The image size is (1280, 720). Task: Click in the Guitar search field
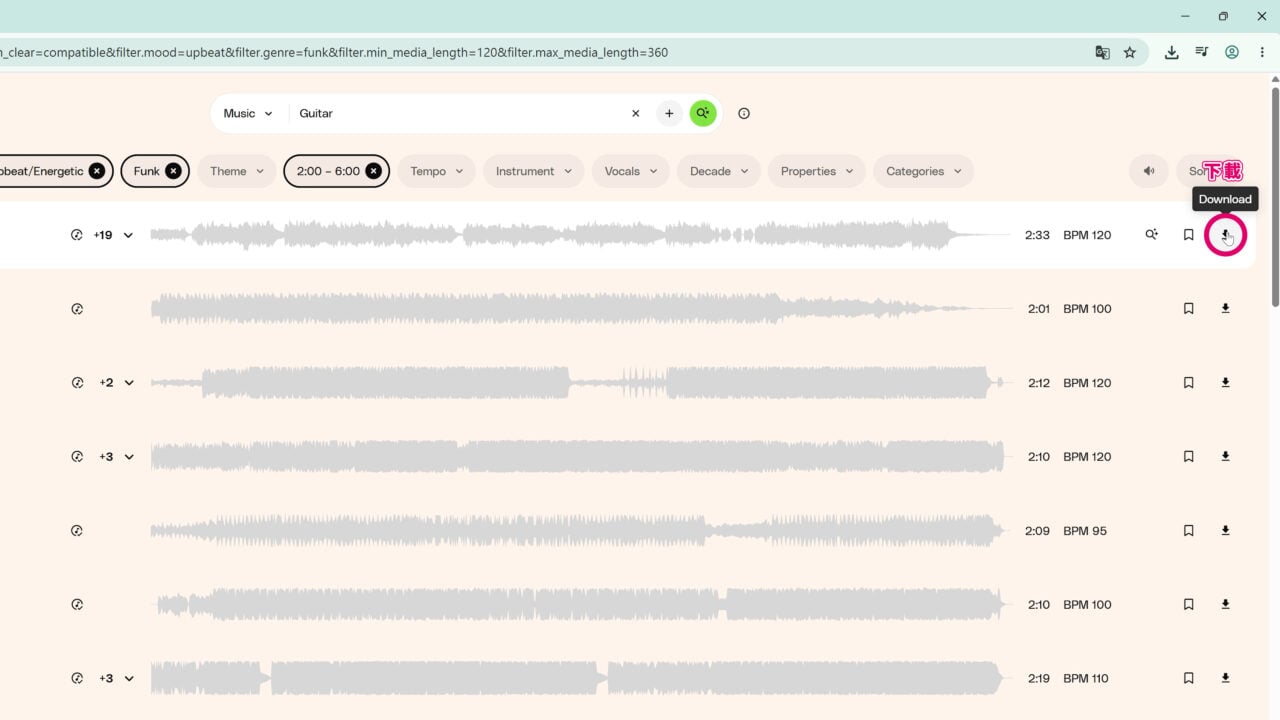[x=458, y=113]
